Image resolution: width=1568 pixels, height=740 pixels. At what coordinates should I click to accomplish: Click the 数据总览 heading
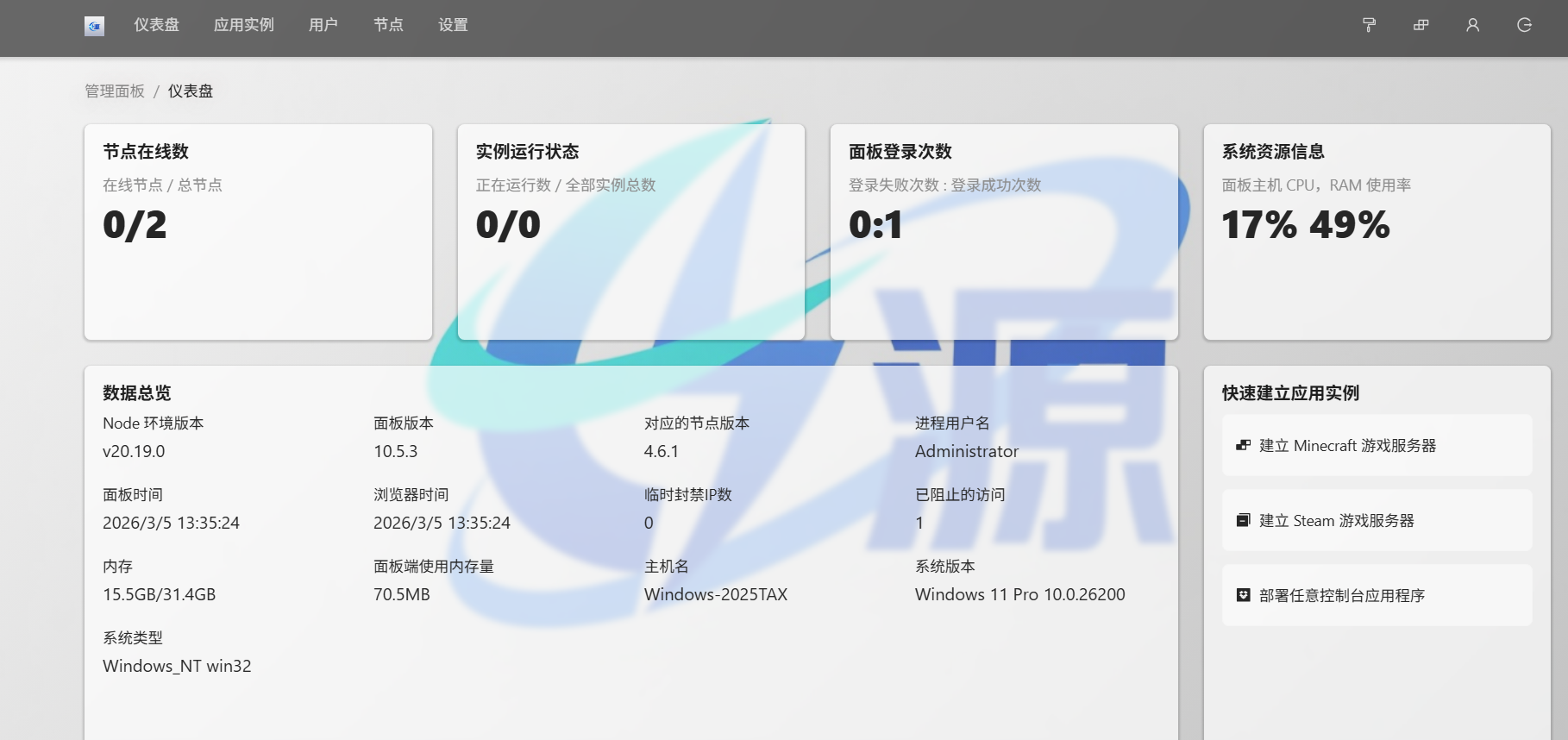pyautogui.click(x=137, y=393)
